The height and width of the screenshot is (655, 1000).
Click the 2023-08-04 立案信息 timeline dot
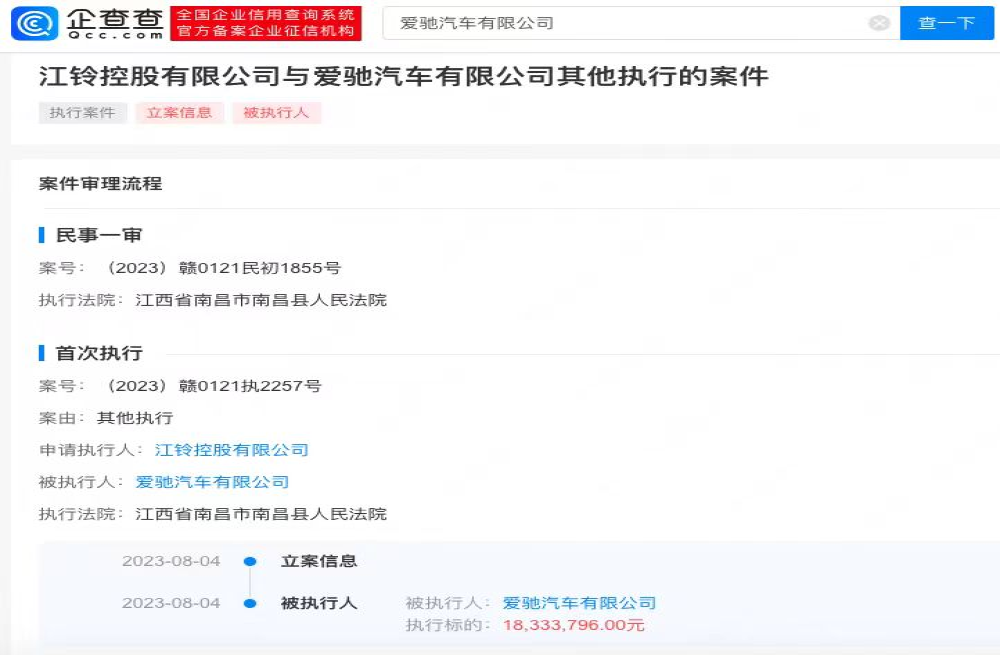click(250, 561)
